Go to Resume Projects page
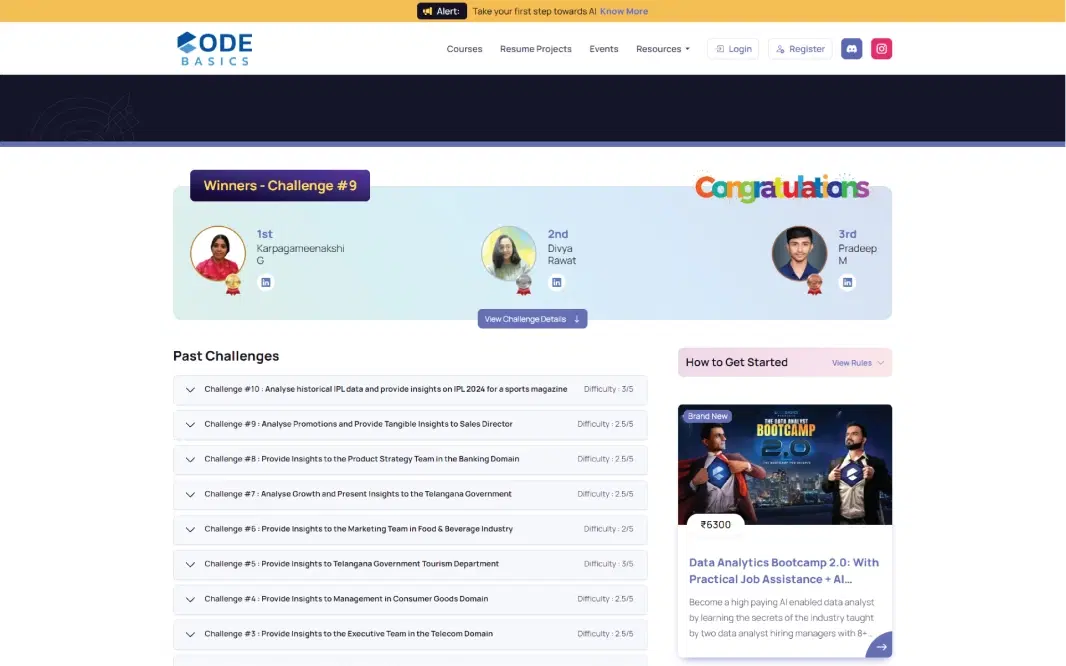Viewport: 1066px width, 666px height. [x=536, y=49]
